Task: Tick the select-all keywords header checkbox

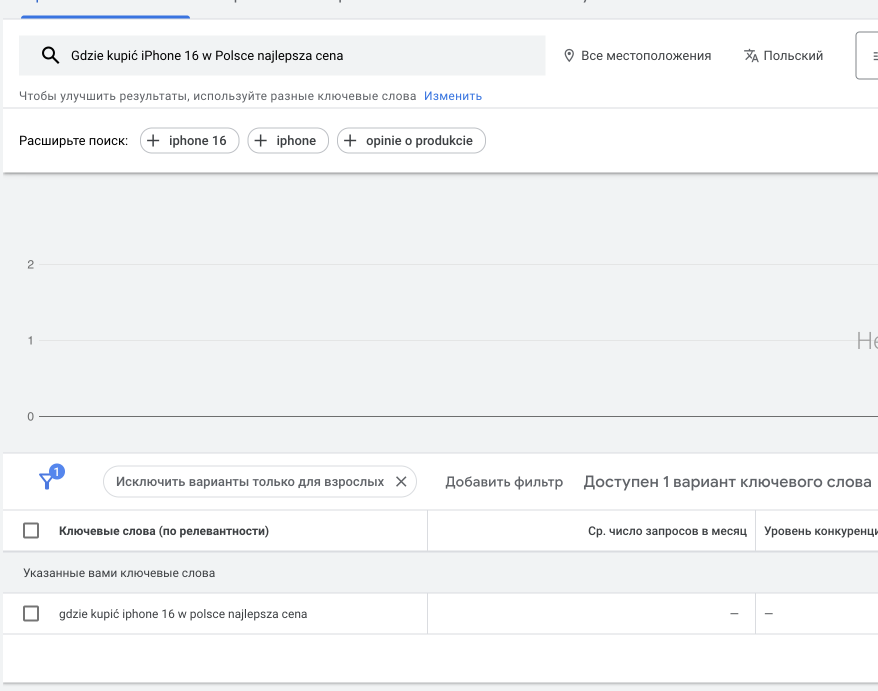Action: (31, 531)
